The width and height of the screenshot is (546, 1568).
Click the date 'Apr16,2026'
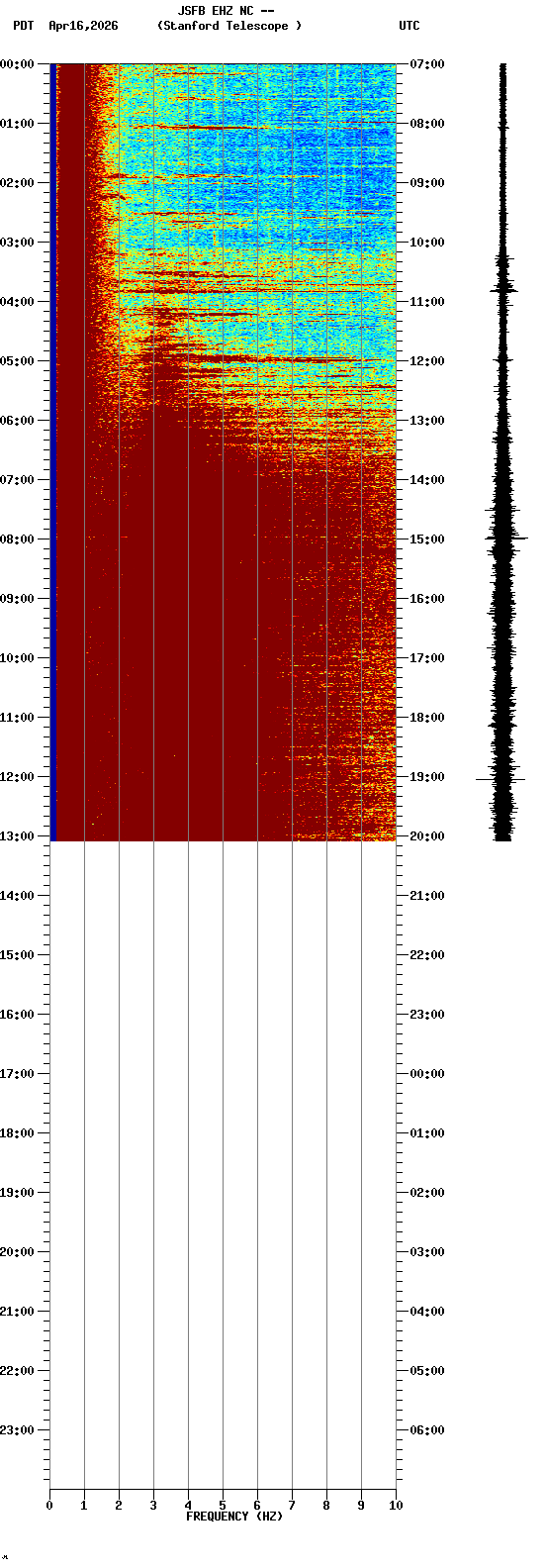click(83, 26)
